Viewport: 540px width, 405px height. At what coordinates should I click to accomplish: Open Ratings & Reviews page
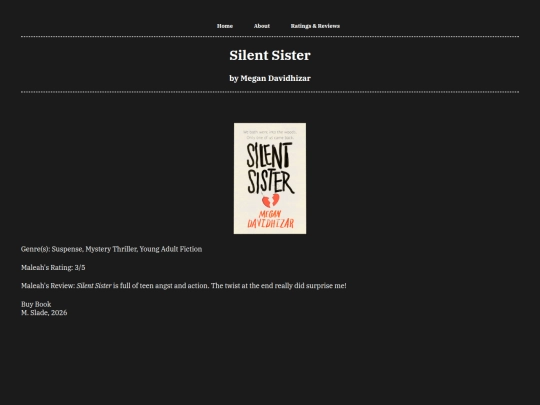coord(315,26)
